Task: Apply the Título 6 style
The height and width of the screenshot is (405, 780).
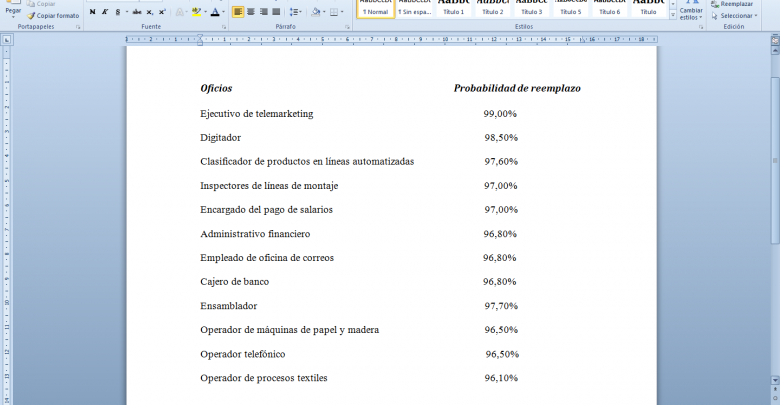Action: pyautogui.click(x=609, y=8)
